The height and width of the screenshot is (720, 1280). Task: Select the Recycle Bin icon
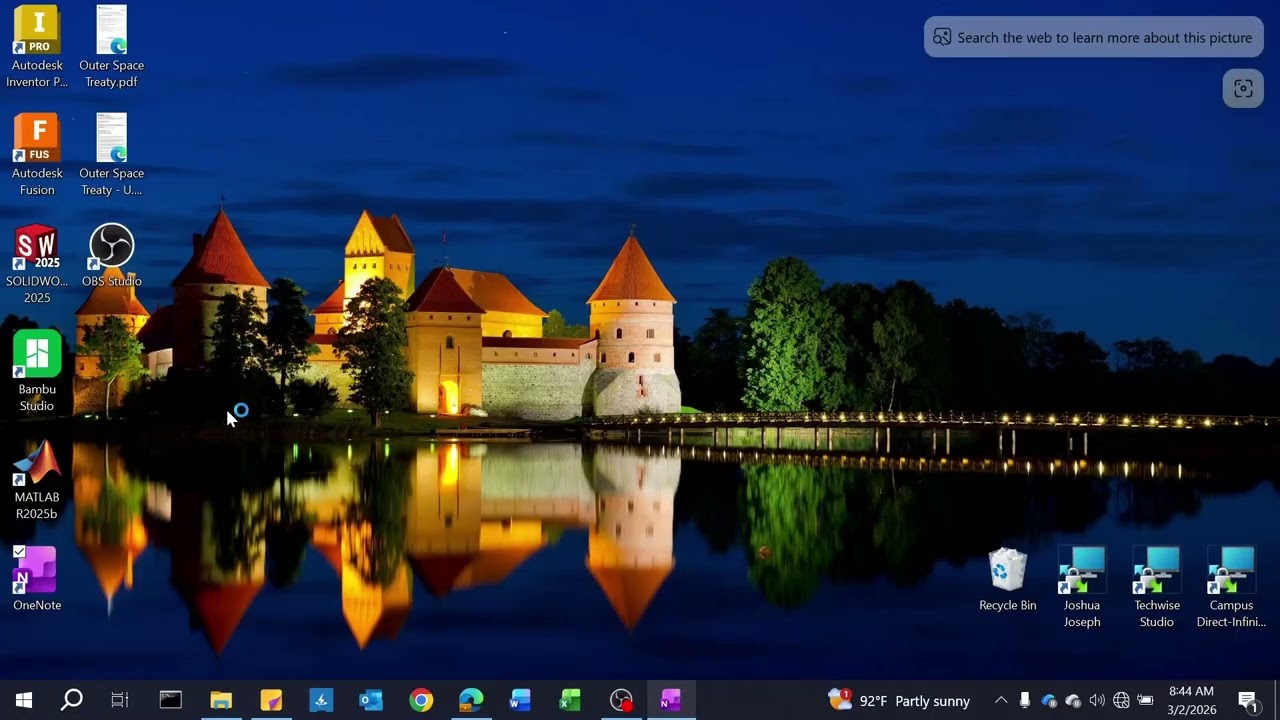coord(1007,579)
